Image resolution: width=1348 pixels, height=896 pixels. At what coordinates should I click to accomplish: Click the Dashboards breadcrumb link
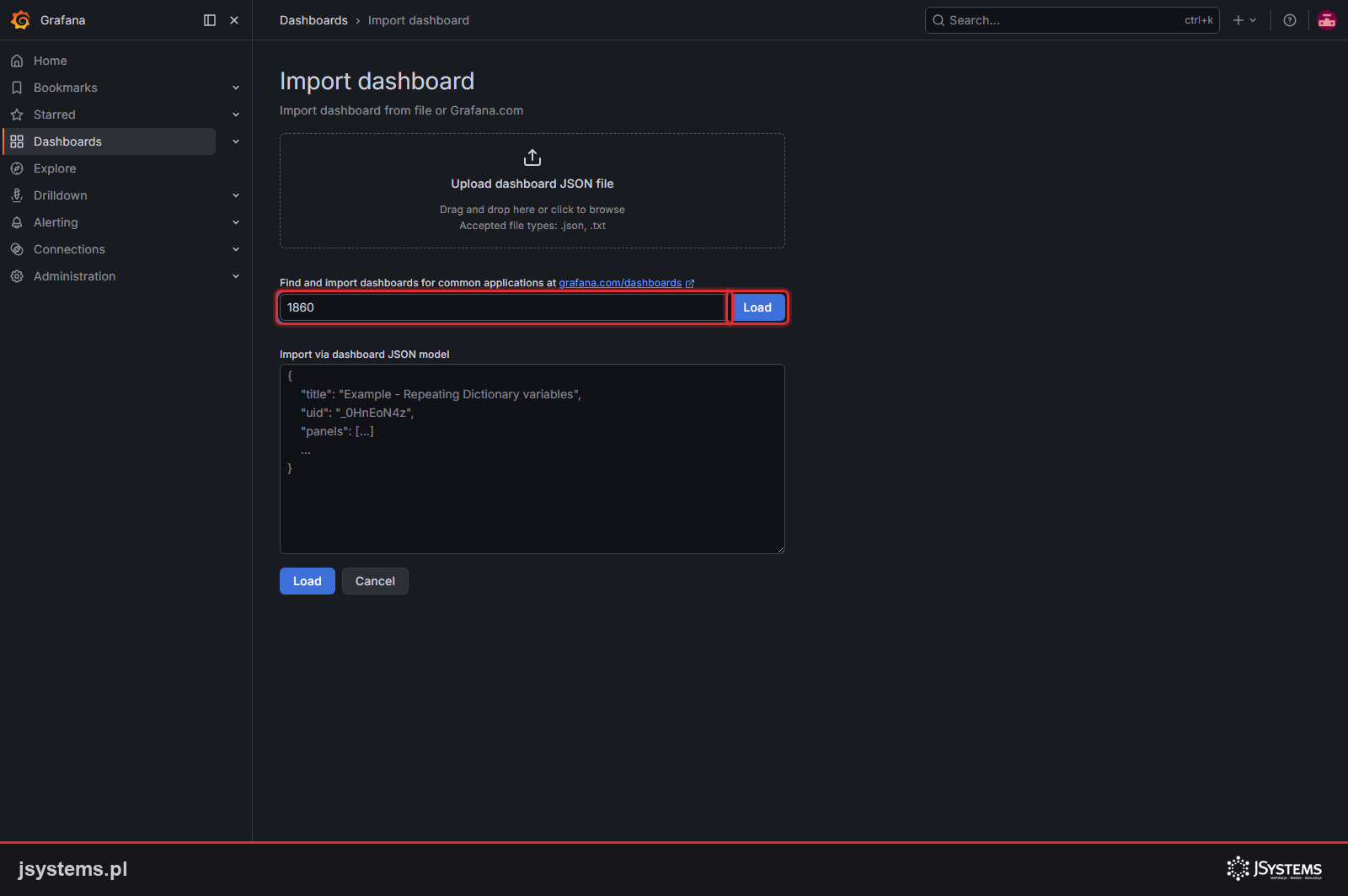click(313, 20)
